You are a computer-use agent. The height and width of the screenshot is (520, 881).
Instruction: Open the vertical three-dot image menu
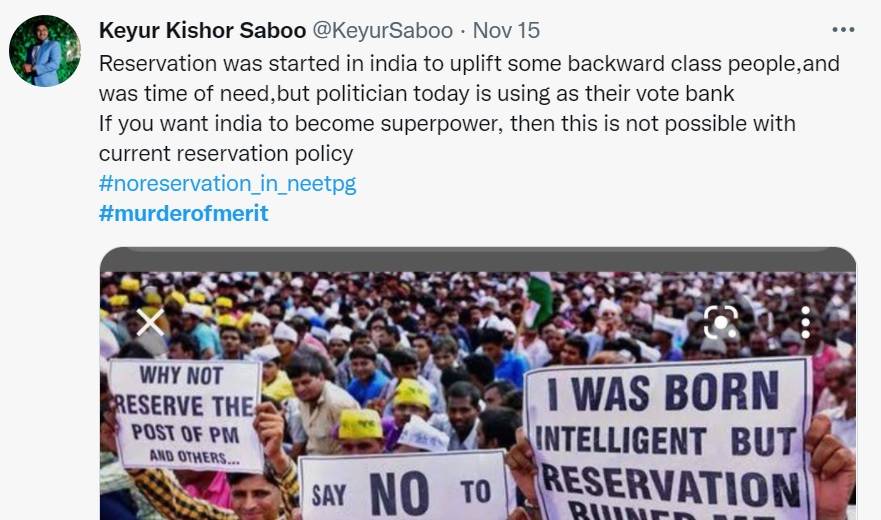coord(805,322)
